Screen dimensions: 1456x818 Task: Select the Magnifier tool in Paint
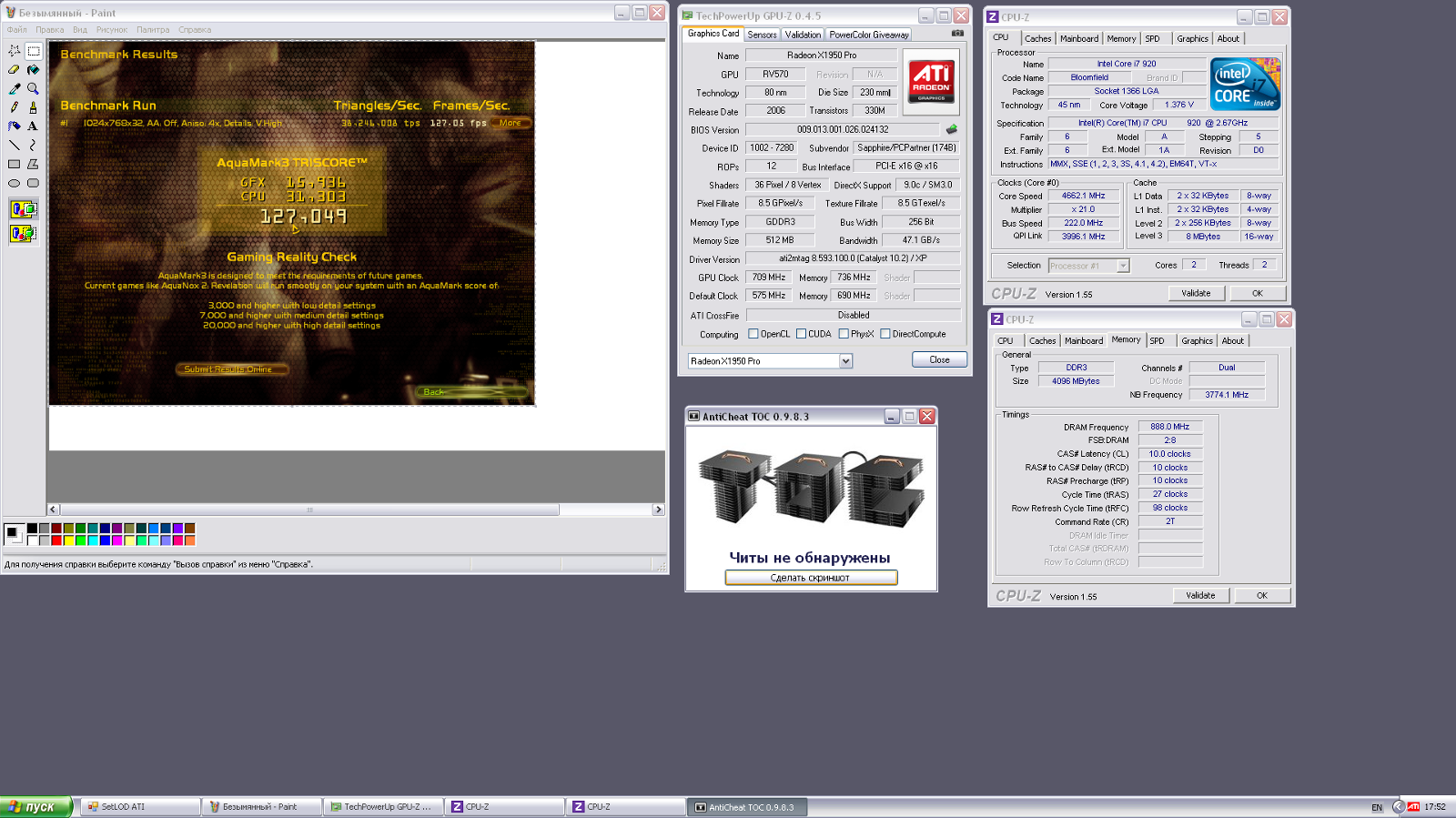pos(33,88)
